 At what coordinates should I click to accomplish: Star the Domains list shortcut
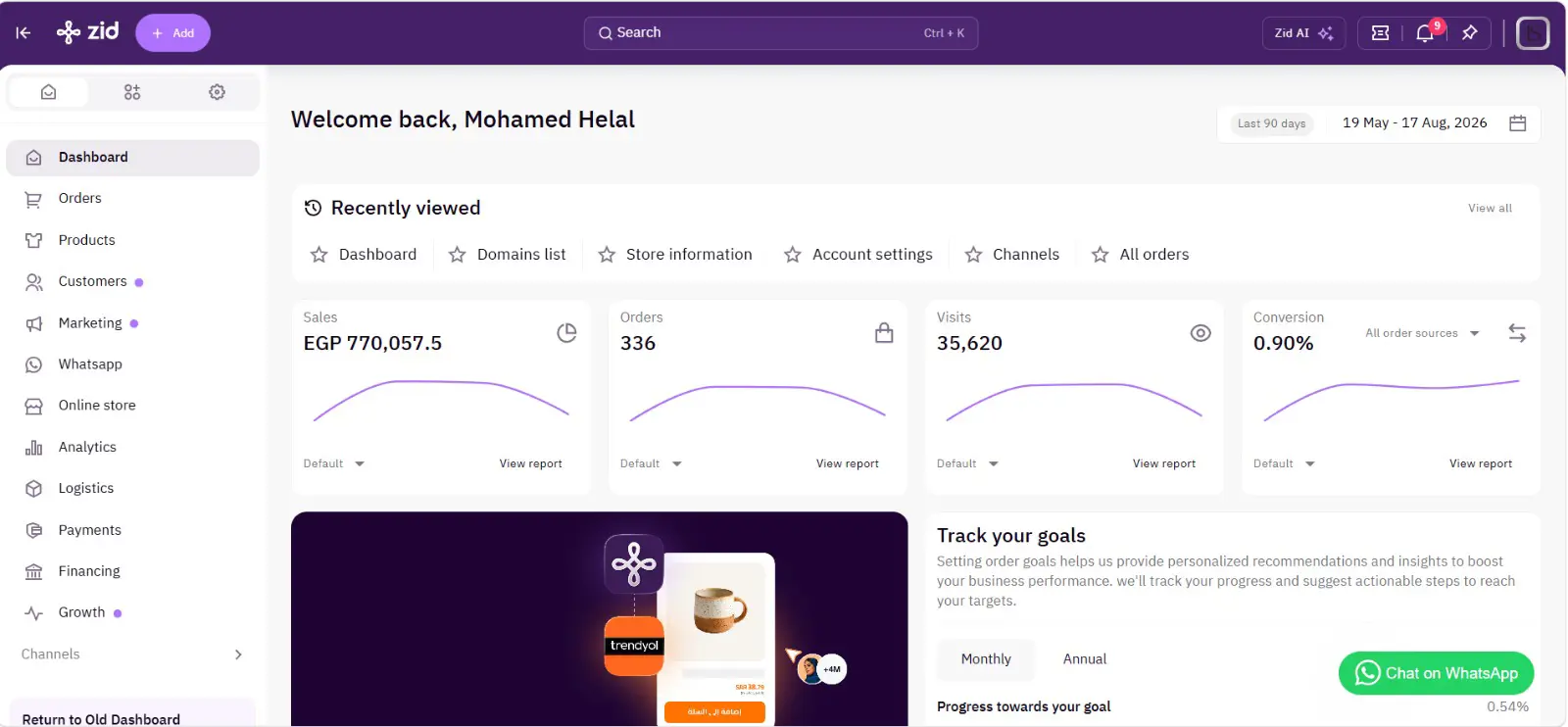(457, 255)
